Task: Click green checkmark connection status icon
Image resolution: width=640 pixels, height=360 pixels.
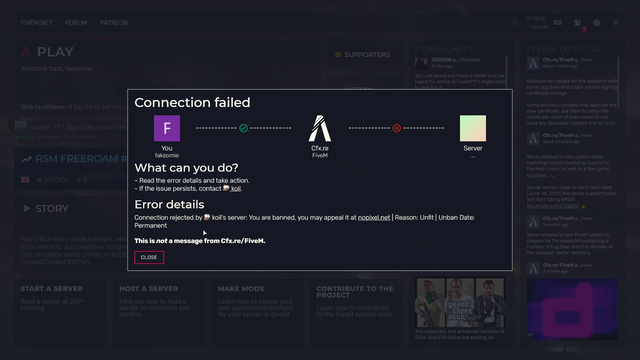Action: coord(243,128)
